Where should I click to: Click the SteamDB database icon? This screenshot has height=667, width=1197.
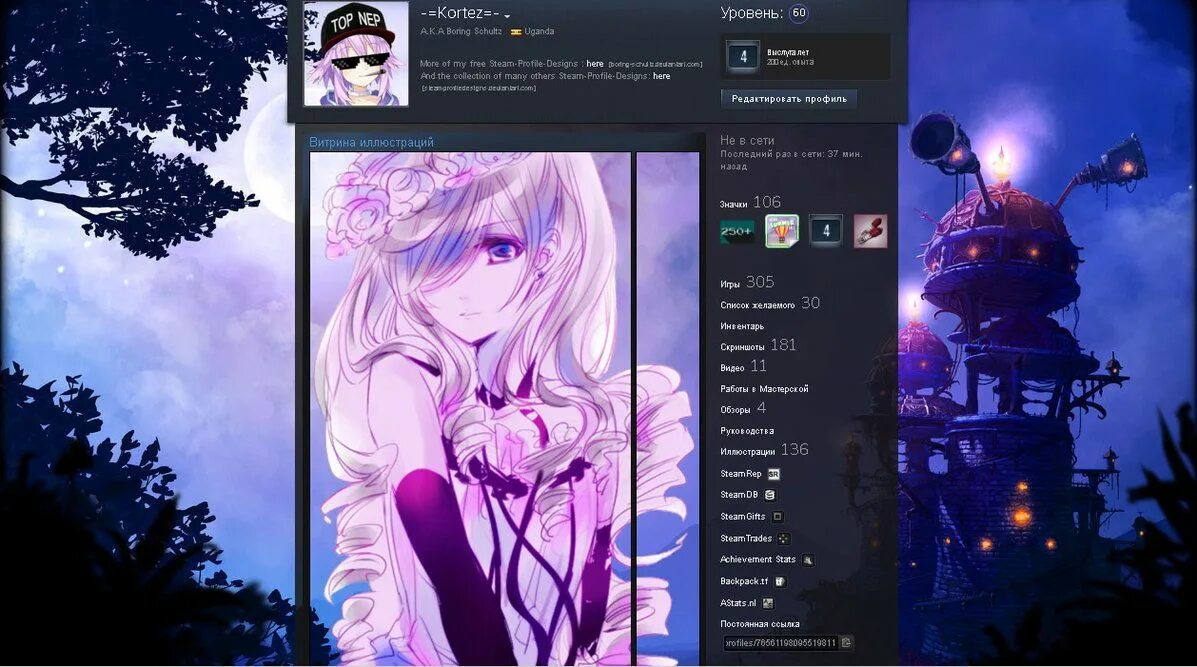[x=770, y=495]
